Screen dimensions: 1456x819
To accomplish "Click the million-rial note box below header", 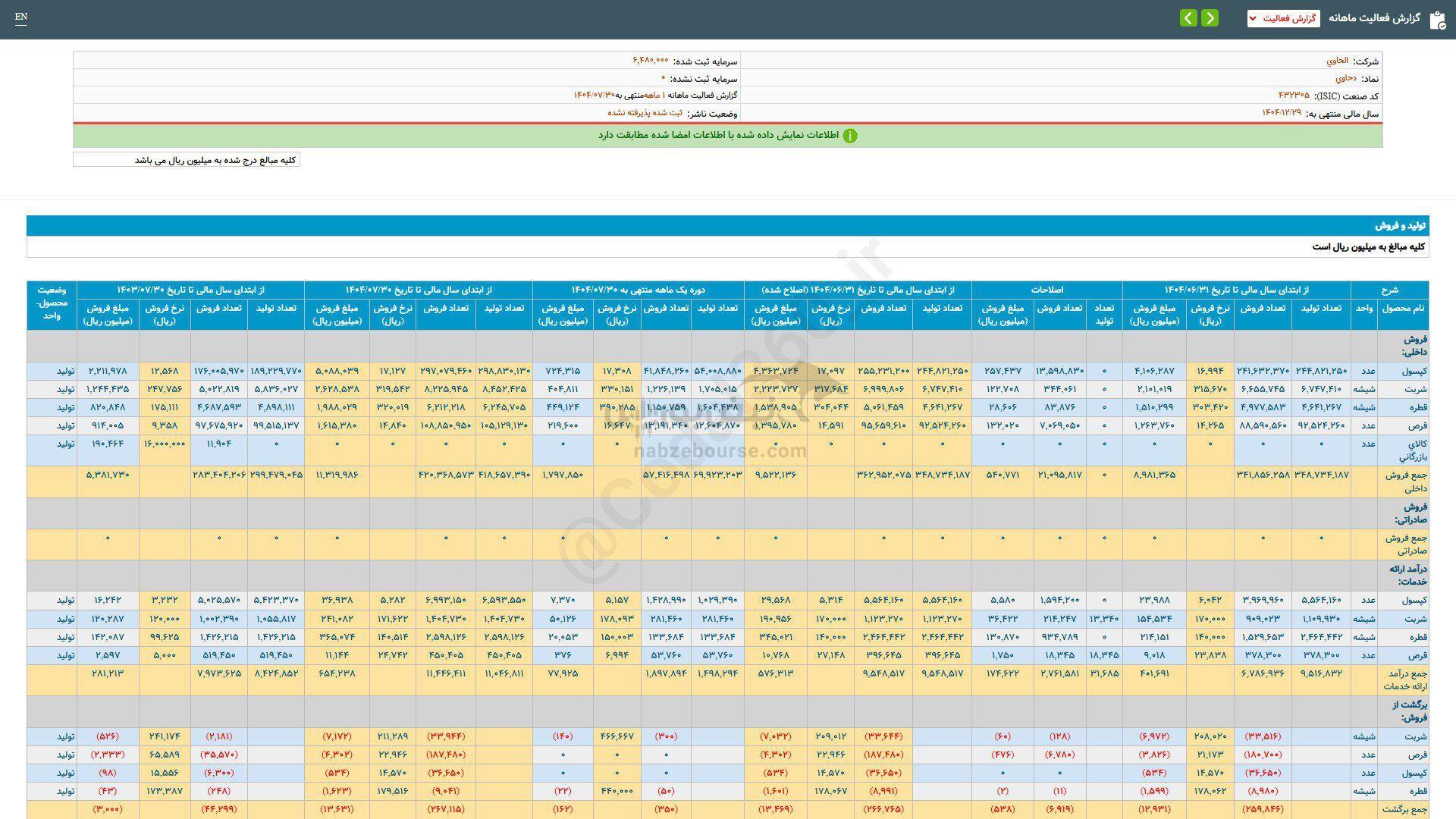I will 187,160.
